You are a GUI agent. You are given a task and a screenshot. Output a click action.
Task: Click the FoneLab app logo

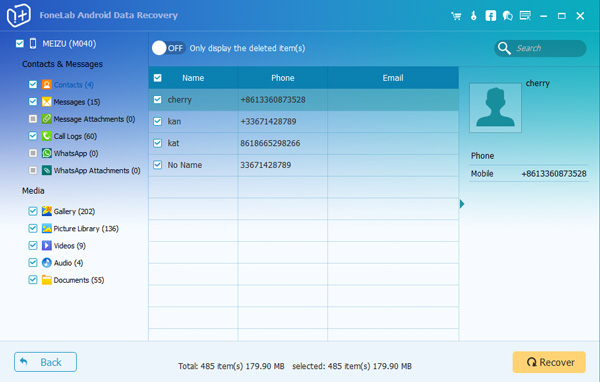tap(19, 15)
